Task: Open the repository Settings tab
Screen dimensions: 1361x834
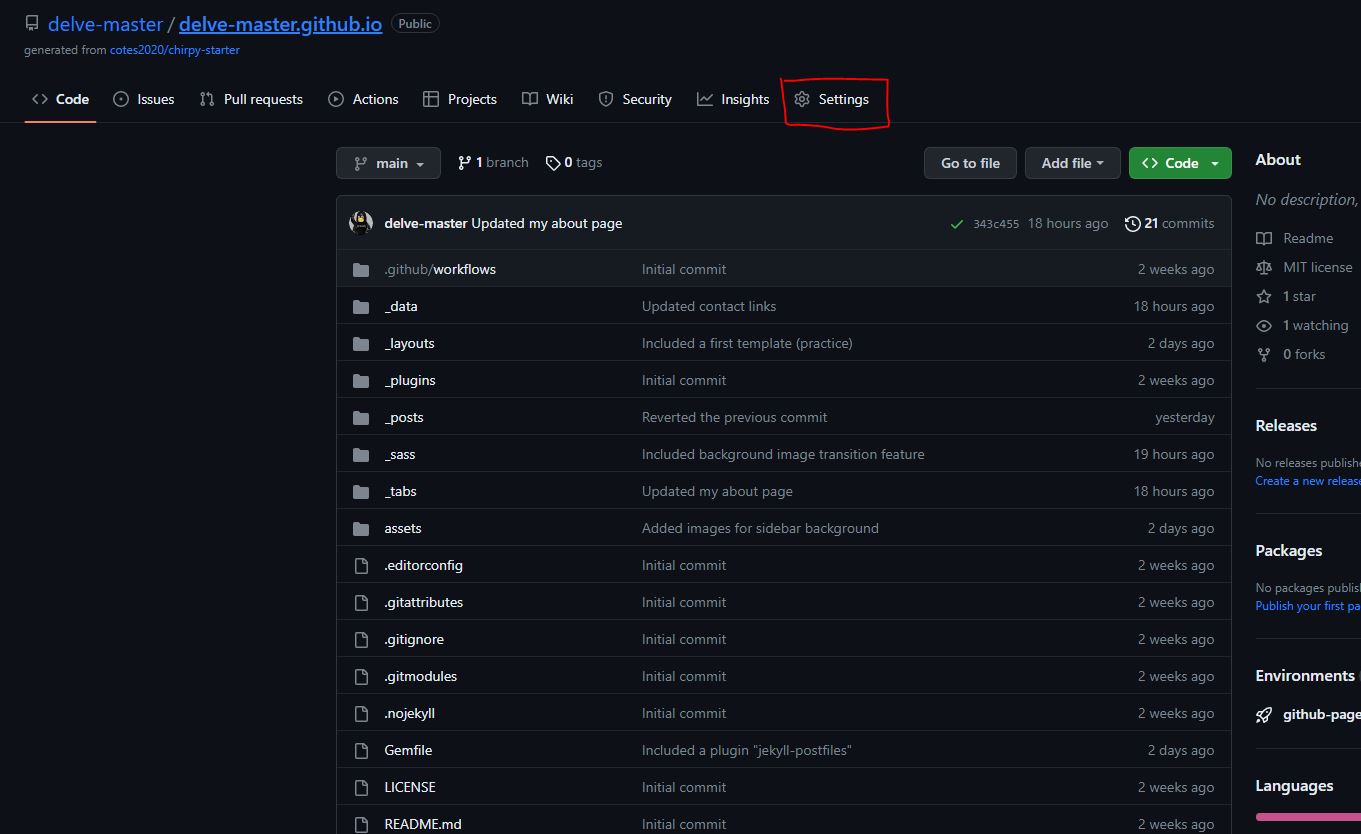Action: (x=832, y=99)
